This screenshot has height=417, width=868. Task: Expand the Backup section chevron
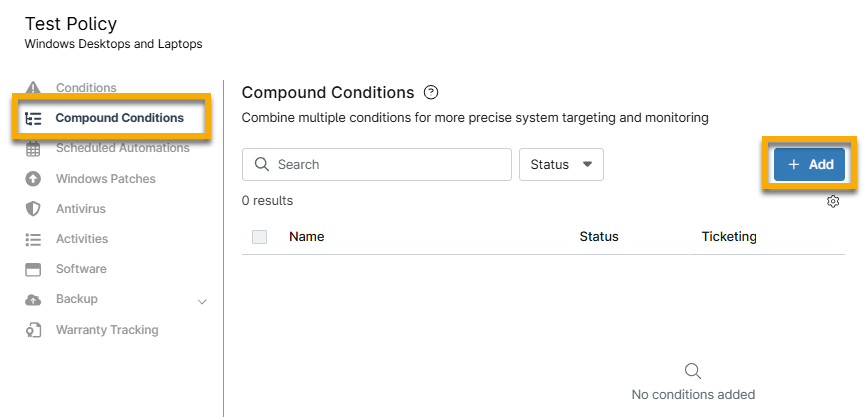[x=203, y=301]
